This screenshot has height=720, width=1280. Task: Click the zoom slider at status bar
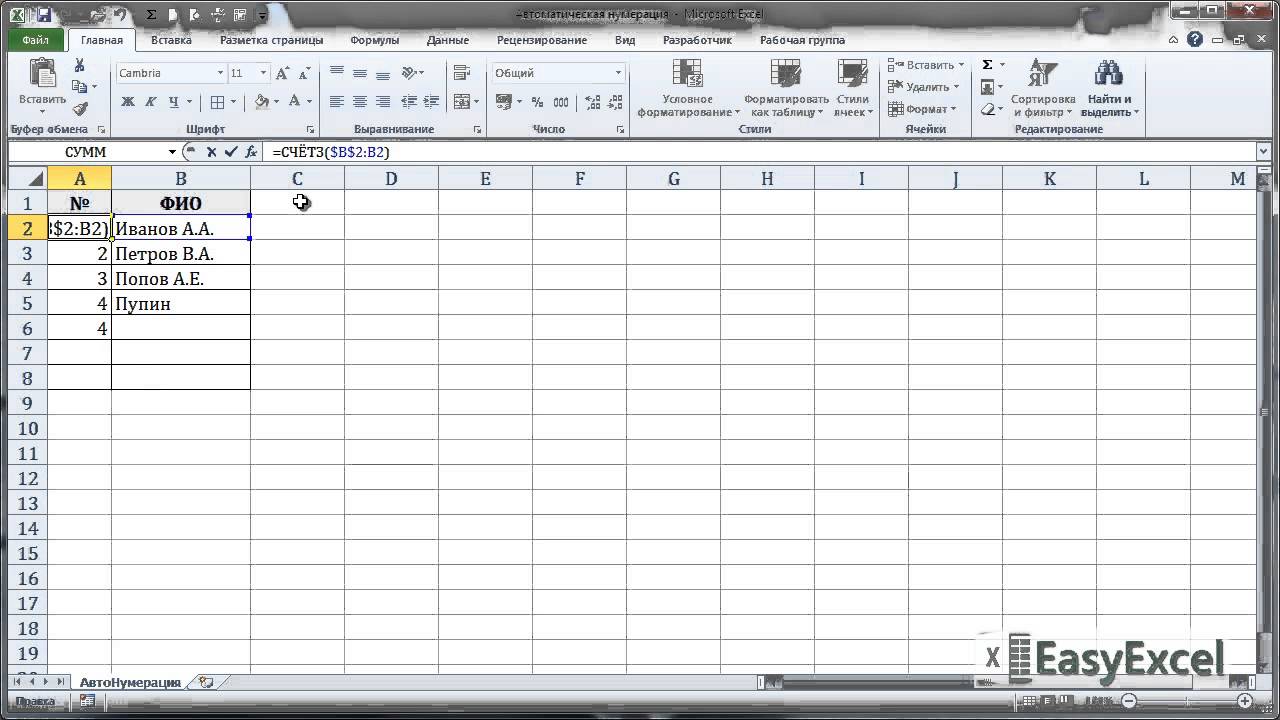(1186, 701)
